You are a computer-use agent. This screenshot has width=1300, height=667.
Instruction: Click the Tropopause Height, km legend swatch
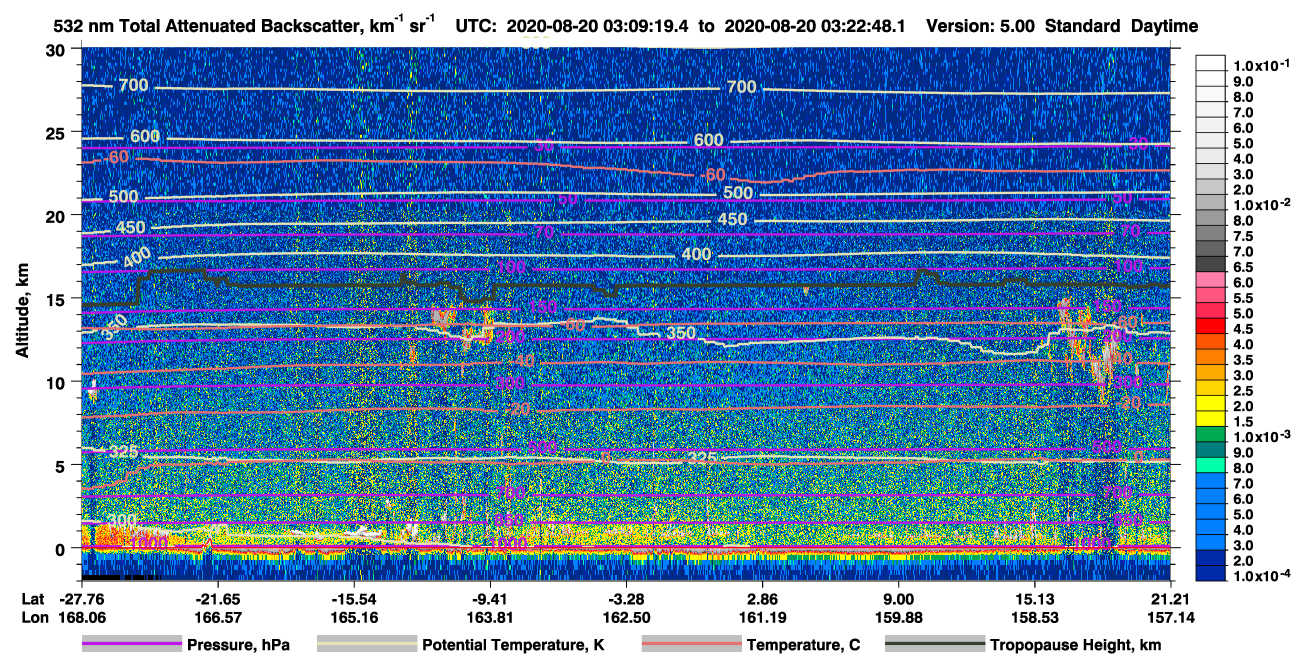point(935,644)
